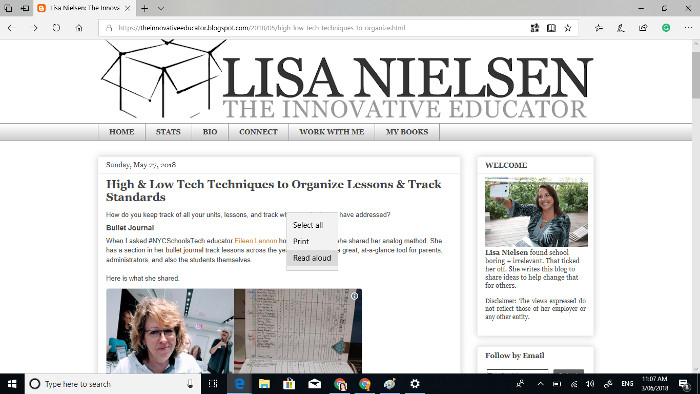
Task: Open the High & Low Tech post title
Action: [273, 191]
